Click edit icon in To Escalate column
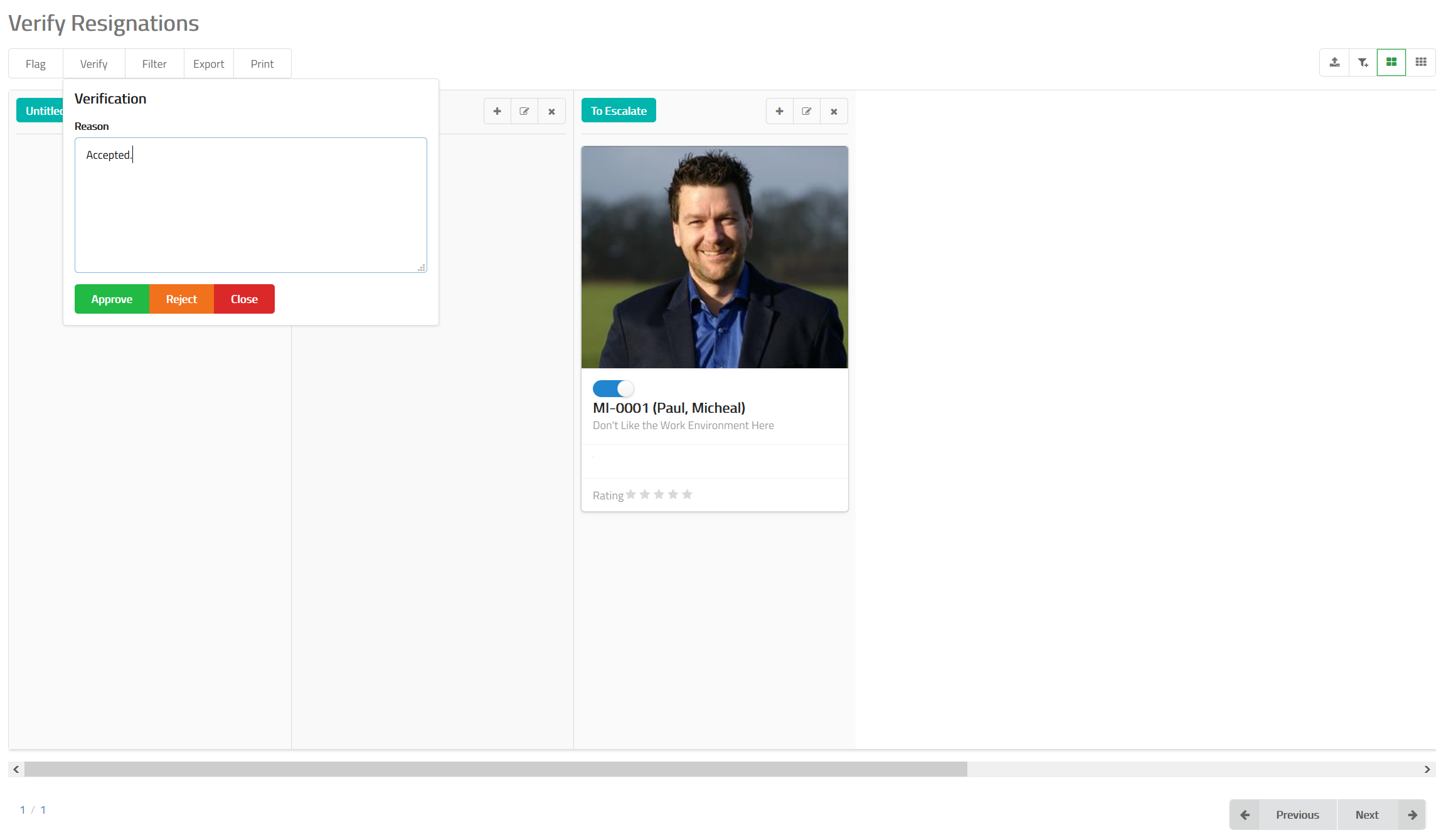Viewport: 1446px width, 840px height. 807,111
